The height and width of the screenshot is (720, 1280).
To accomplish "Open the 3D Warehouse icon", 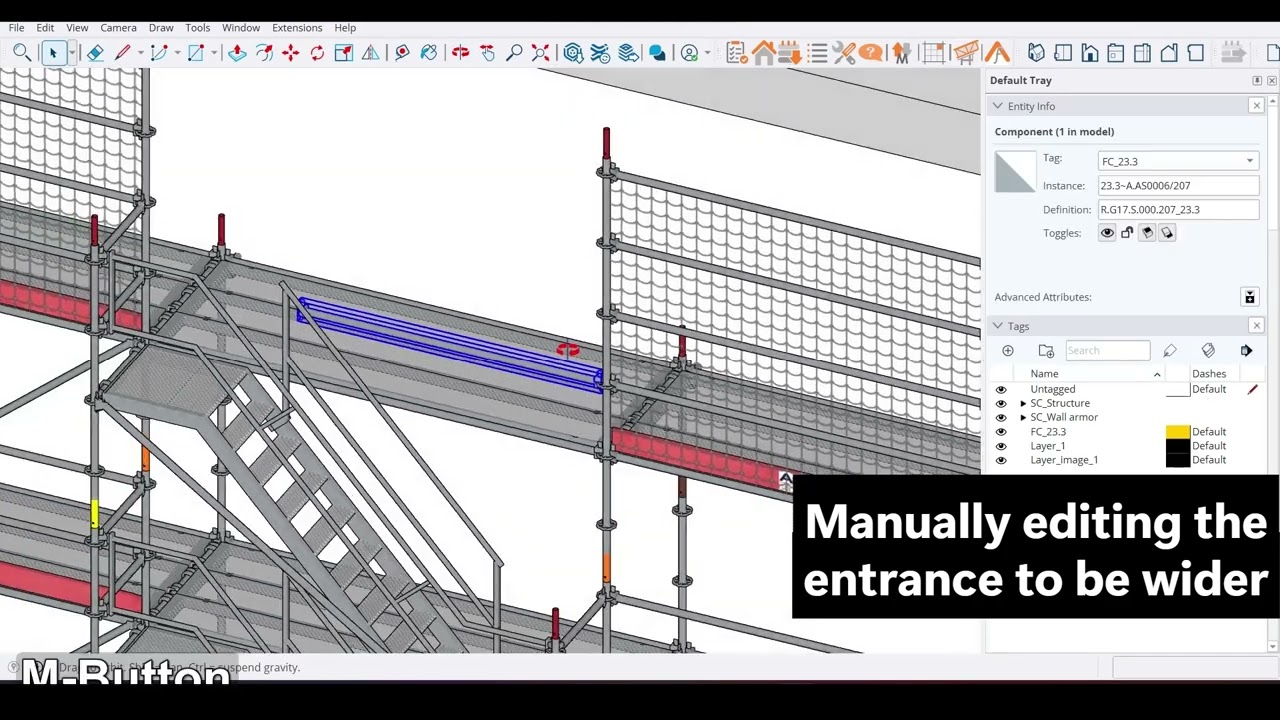I will point(574,53).
